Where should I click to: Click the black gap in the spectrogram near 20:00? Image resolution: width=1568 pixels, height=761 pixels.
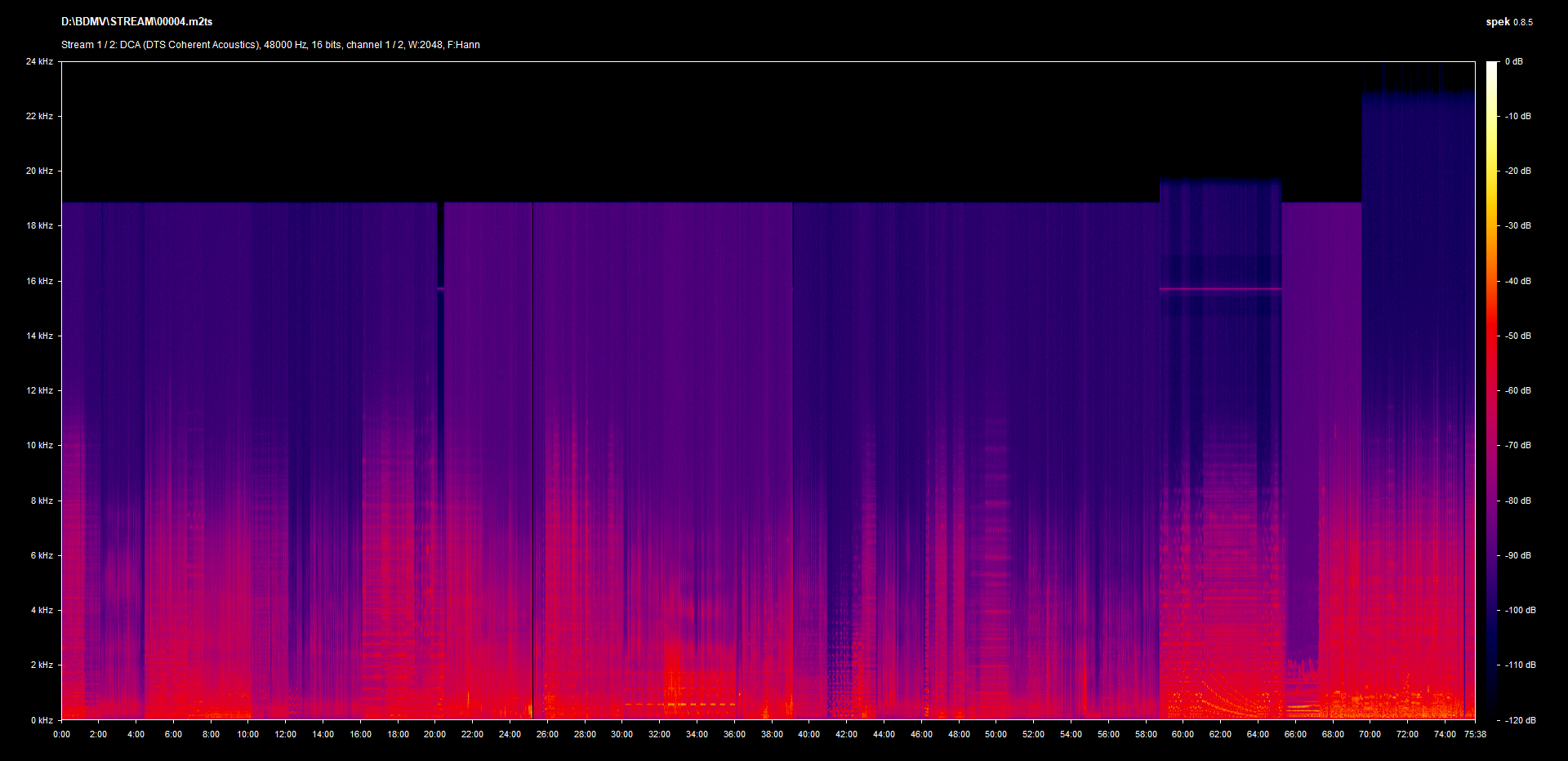[441, 243]
